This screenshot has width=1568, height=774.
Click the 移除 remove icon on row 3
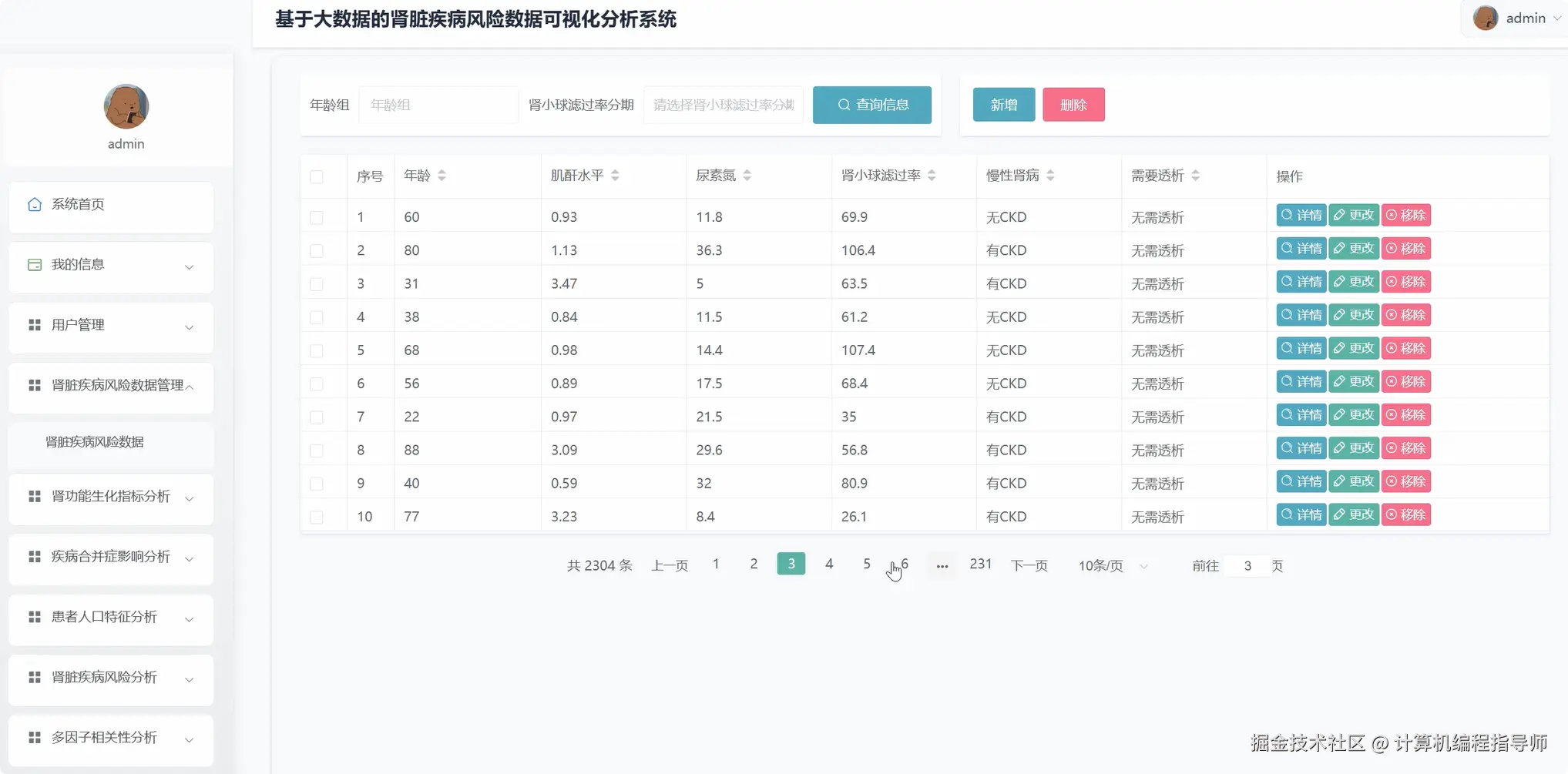[x=1391, y=281]
